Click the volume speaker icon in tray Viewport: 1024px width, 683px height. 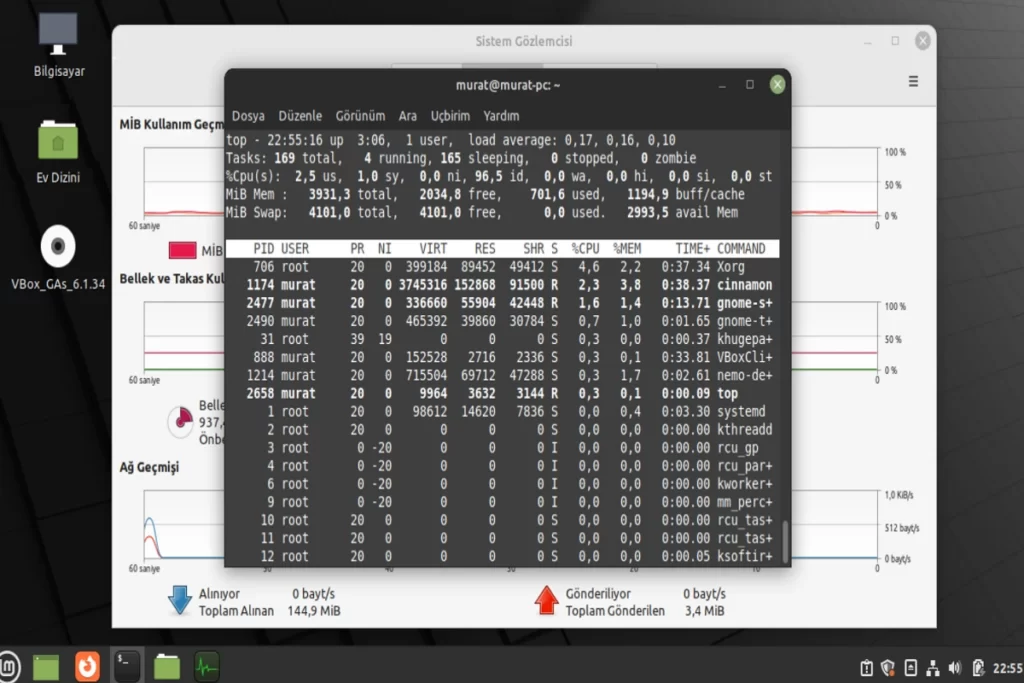953,667
